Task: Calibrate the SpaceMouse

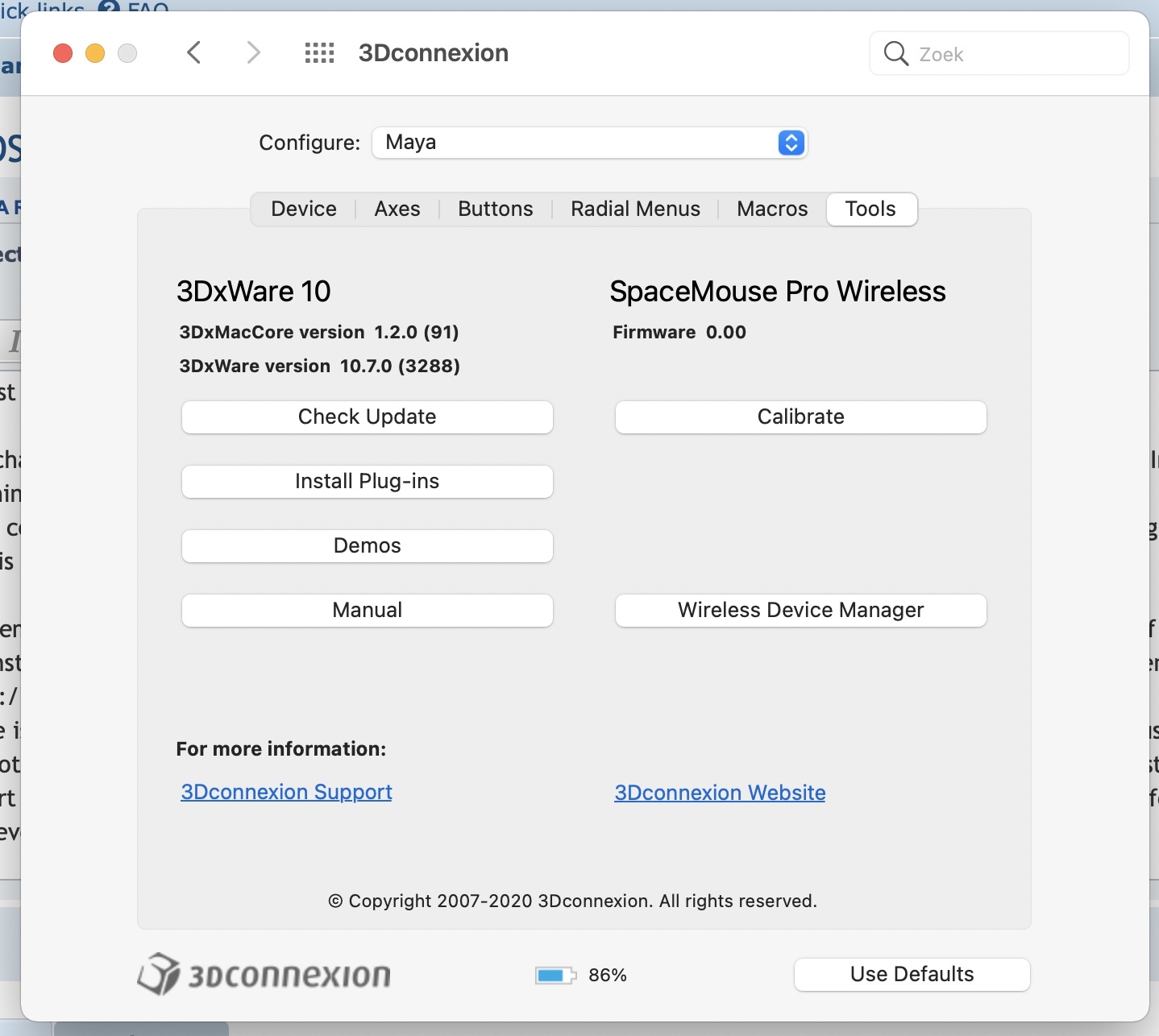Action: [801, 416]
